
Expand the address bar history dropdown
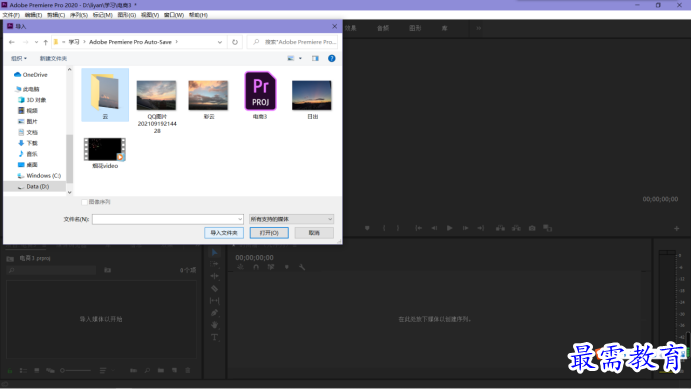tap(220, 42)
